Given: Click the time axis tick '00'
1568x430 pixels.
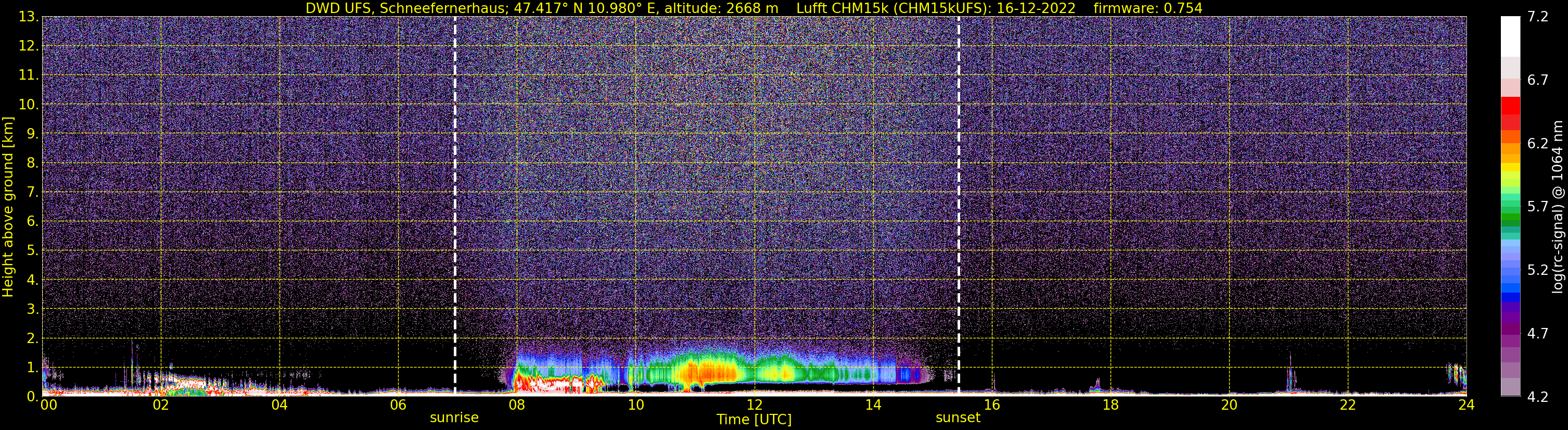Looking at the screenshot, I should pos(48,405).
